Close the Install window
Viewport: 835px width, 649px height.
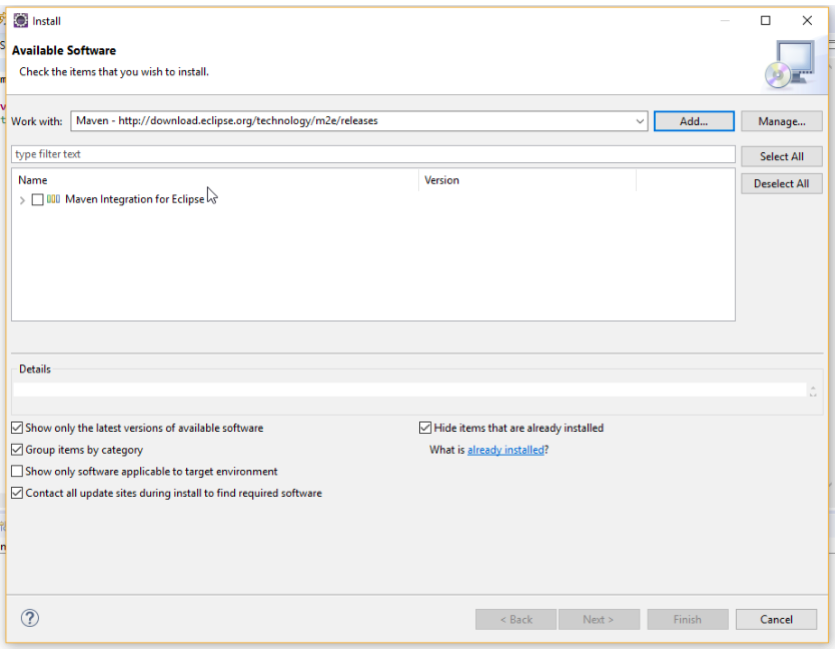click(x=807, y=20)
